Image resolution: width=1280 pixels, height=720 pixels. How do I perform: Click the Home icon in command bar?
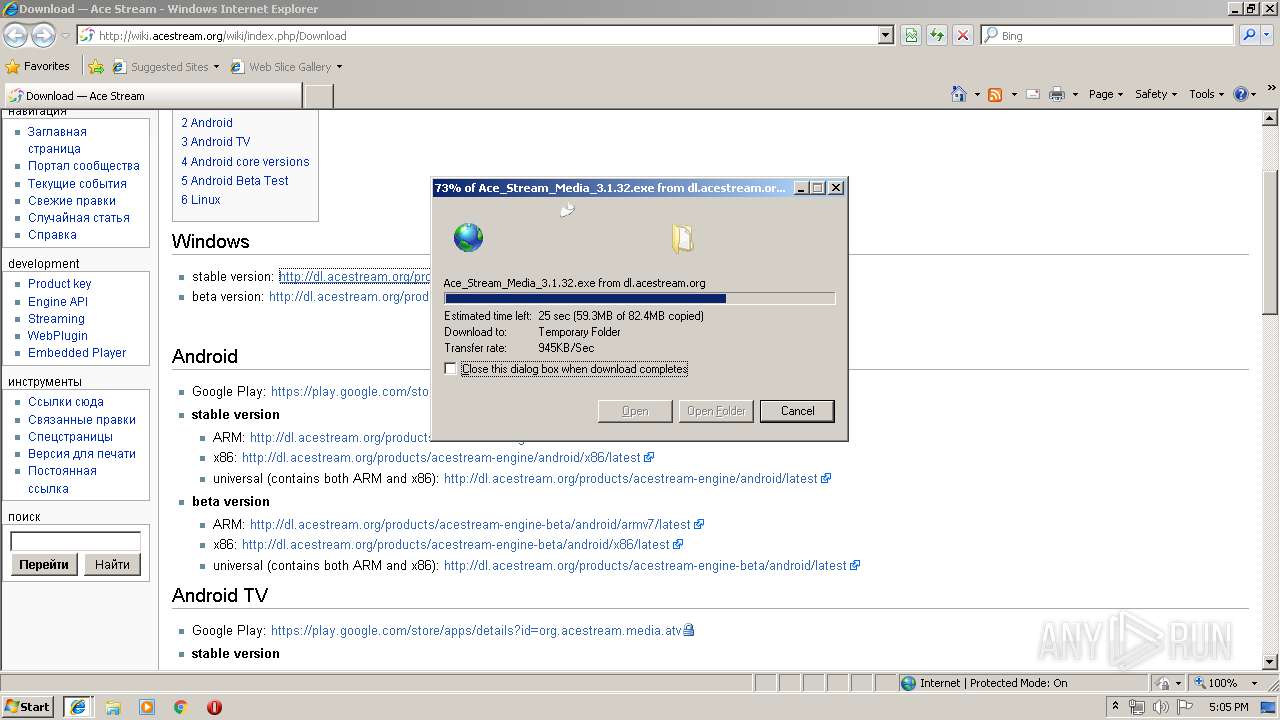pyautogui.click(x=959, y=94)
